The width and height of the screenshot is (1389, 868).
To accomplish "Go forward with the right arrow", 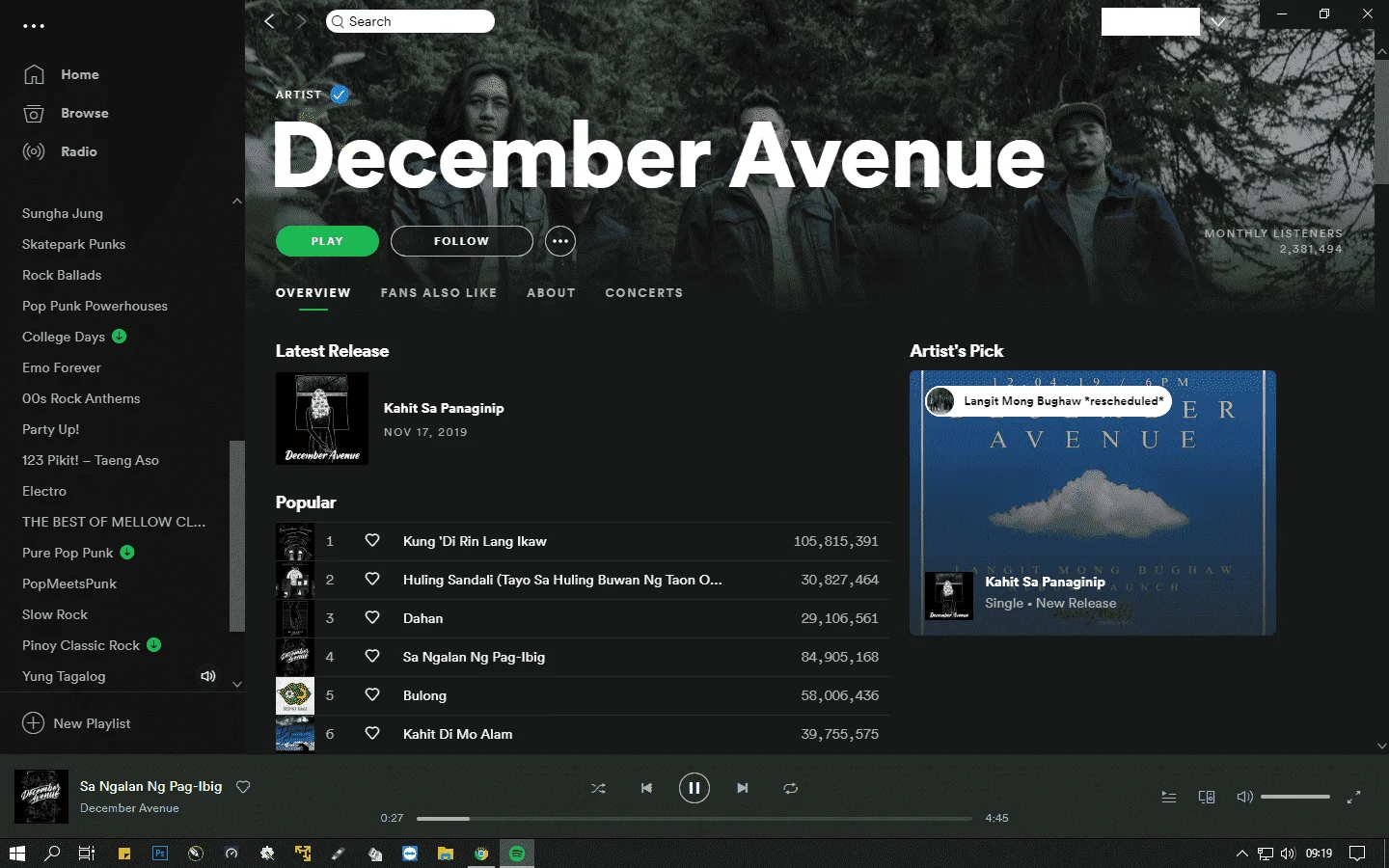I will click(x=302, y=21).
